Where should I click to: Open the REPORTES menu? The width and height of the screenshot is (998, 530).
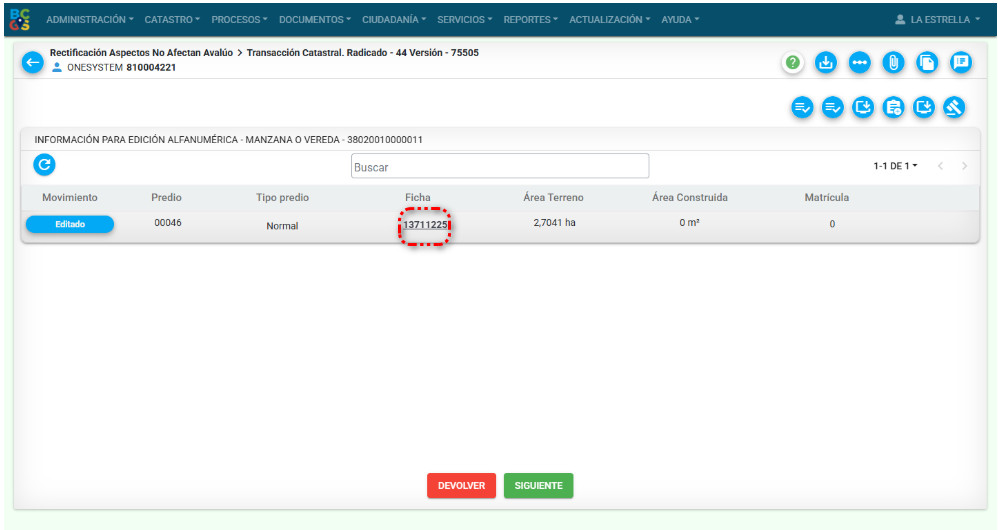tap(531, 20)
